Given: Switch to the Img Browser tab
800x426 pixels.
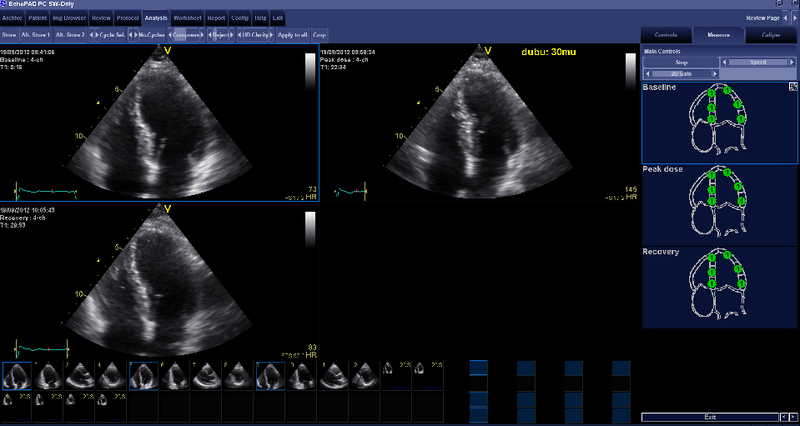Looking at the screenshot, I should click(x=70, y=18).
